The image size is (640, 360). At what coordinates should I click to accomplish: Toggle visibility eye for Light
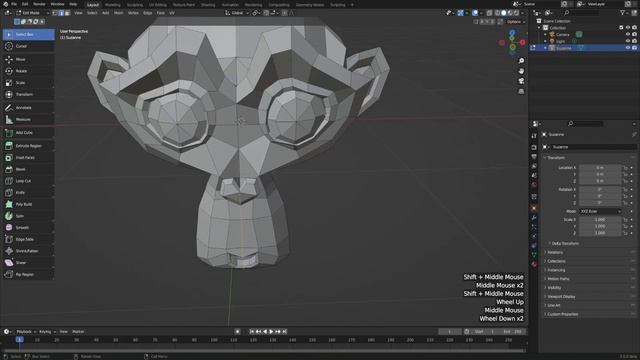pos(628,41)
